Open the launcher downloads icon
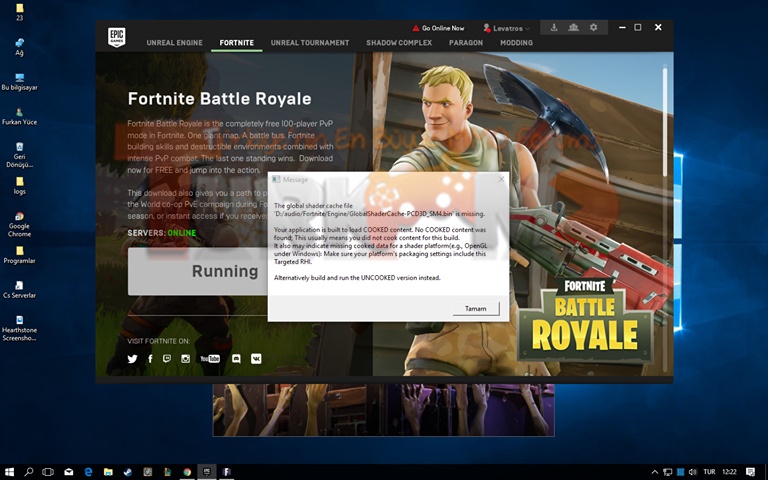768x480 pixels. click(554, 27)
